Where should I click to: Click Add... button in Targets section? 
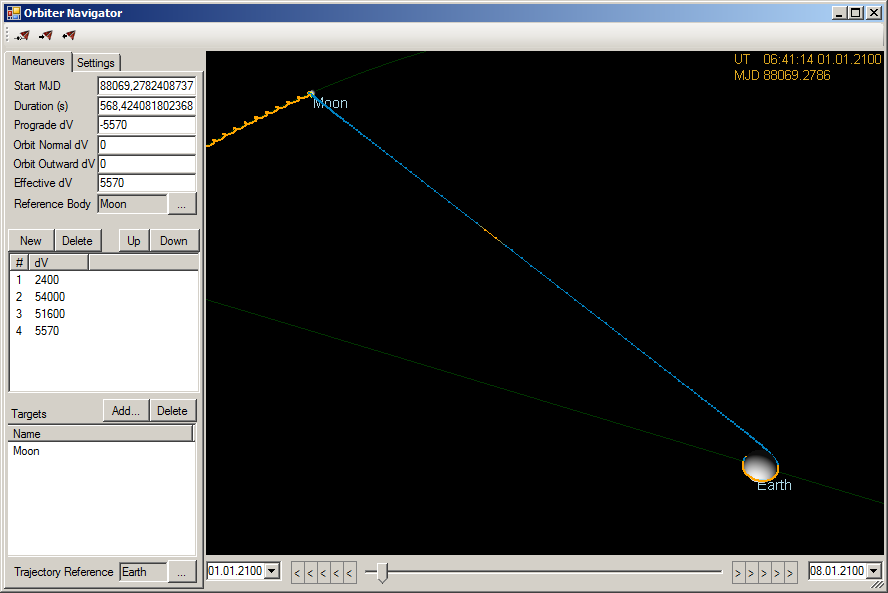pyautogui.click(x=126, y=411)
